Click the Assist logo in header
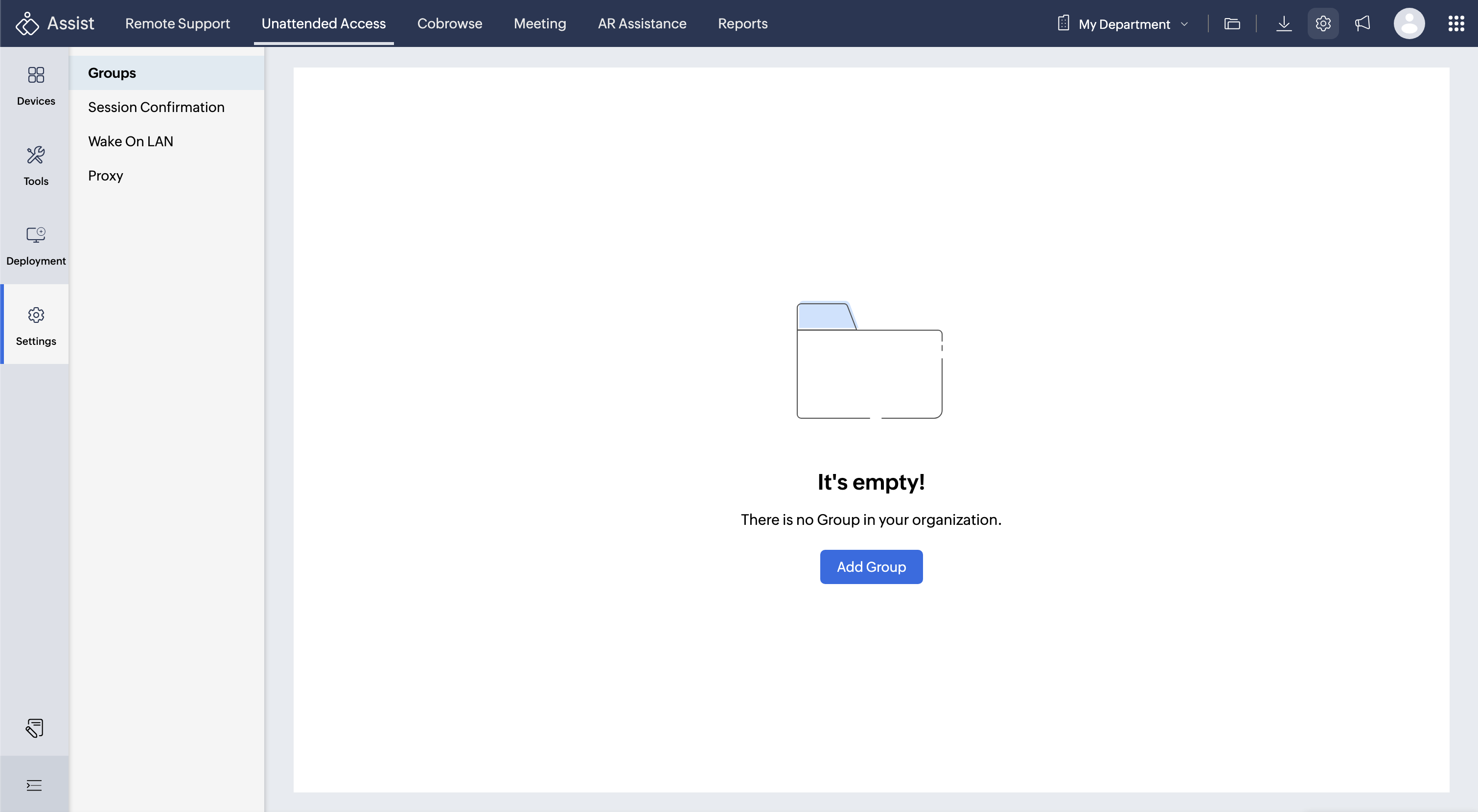Screen dimensions: 1478x812 tap(55, 23)
